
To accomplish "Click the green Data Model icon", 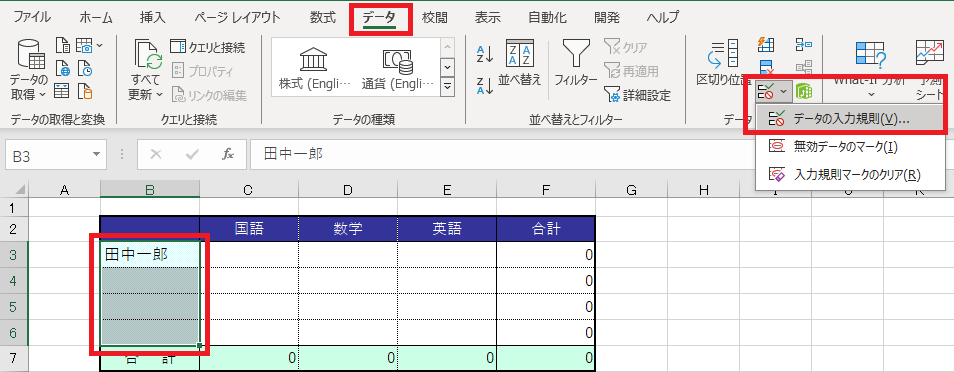I will point(804,92).
